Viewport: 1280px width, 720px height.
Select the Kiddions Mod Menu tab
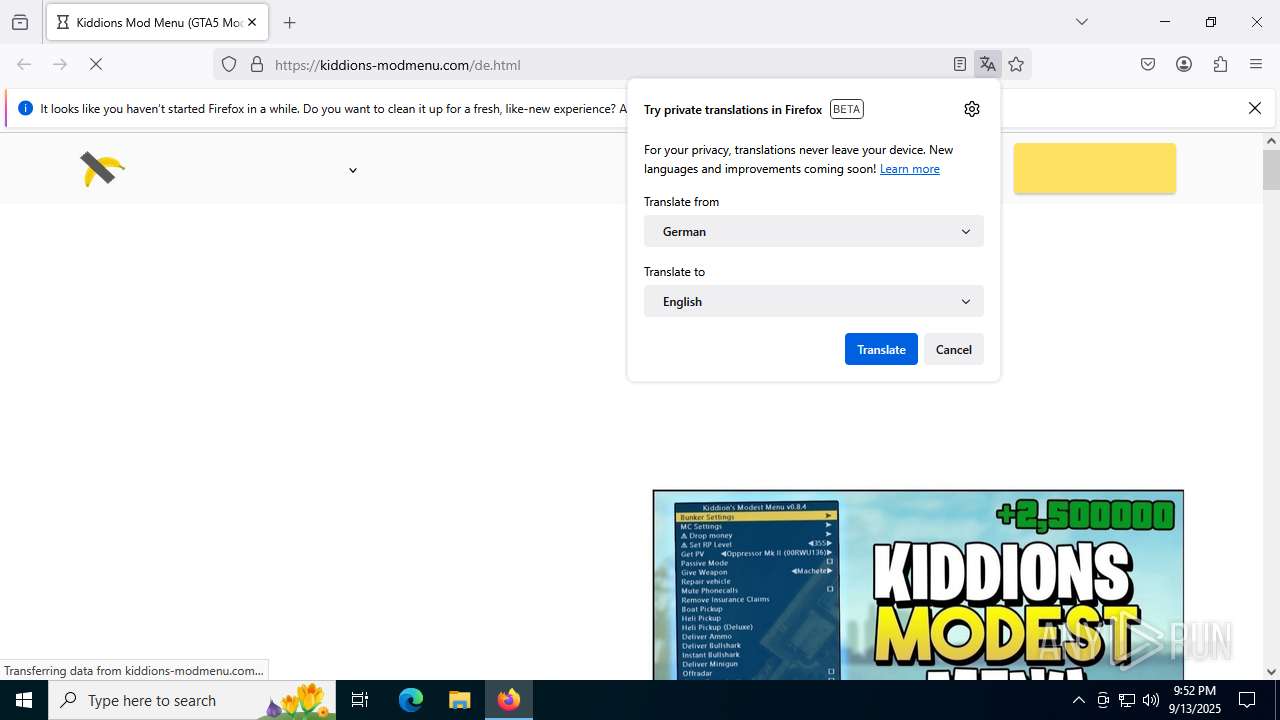(157, 22)
